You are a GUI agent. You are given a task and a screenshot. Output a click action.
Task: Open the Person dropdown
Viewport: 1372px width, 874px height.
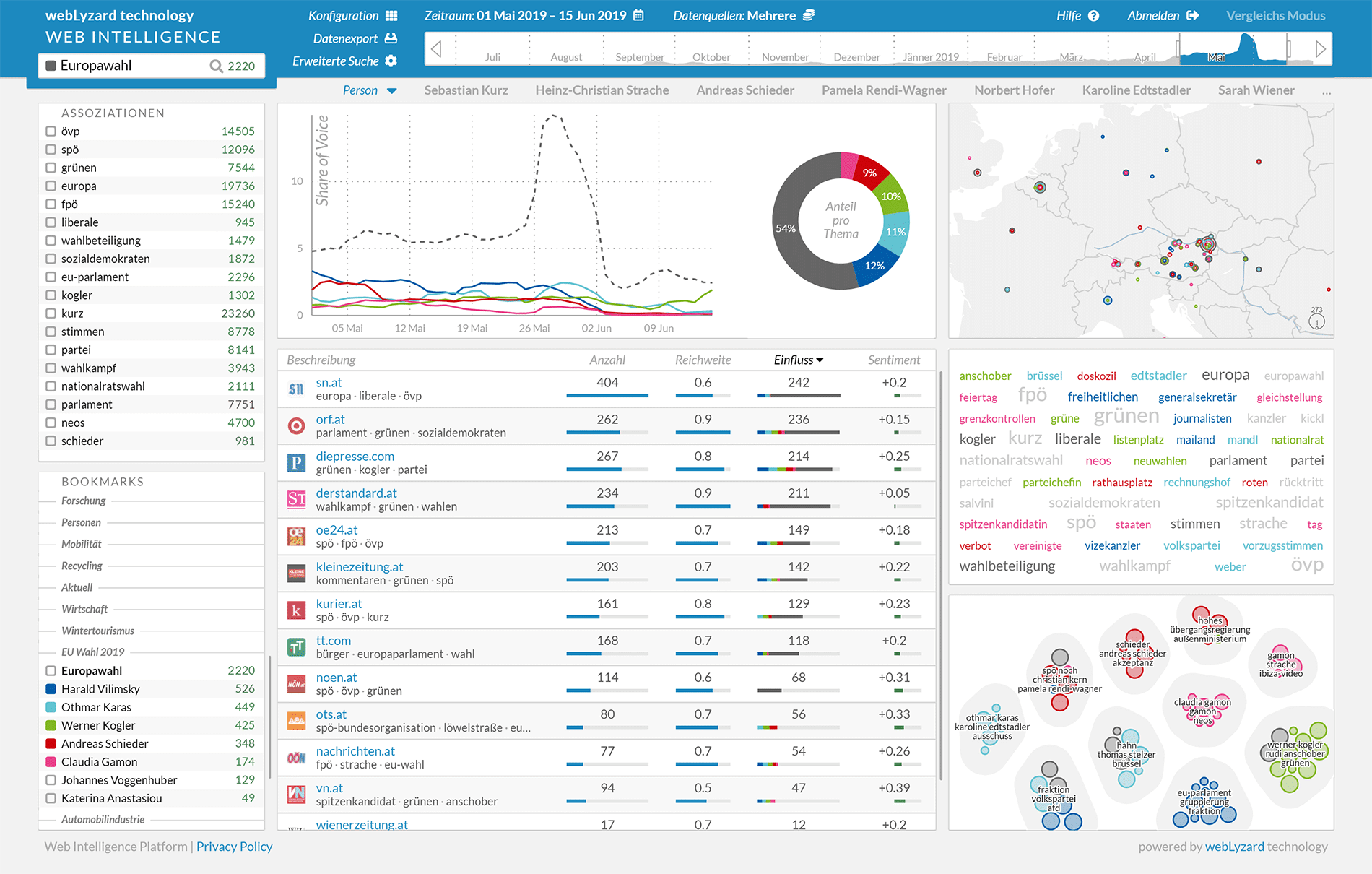370,90
